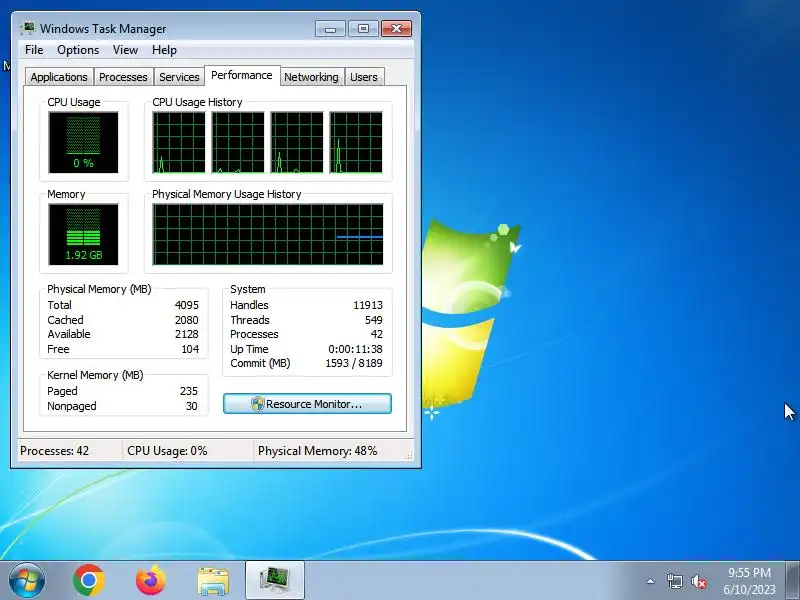Click the Handles value 11913
Image resolution: width=800 pixels, height=600 pixels.
(368, 305)
